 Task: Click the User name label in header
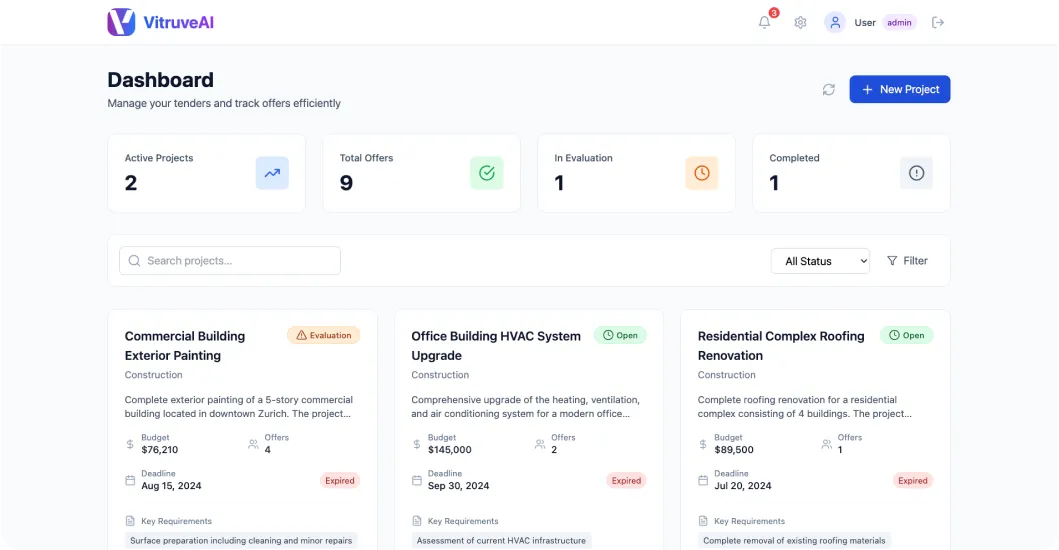click(x=864, y=22)
